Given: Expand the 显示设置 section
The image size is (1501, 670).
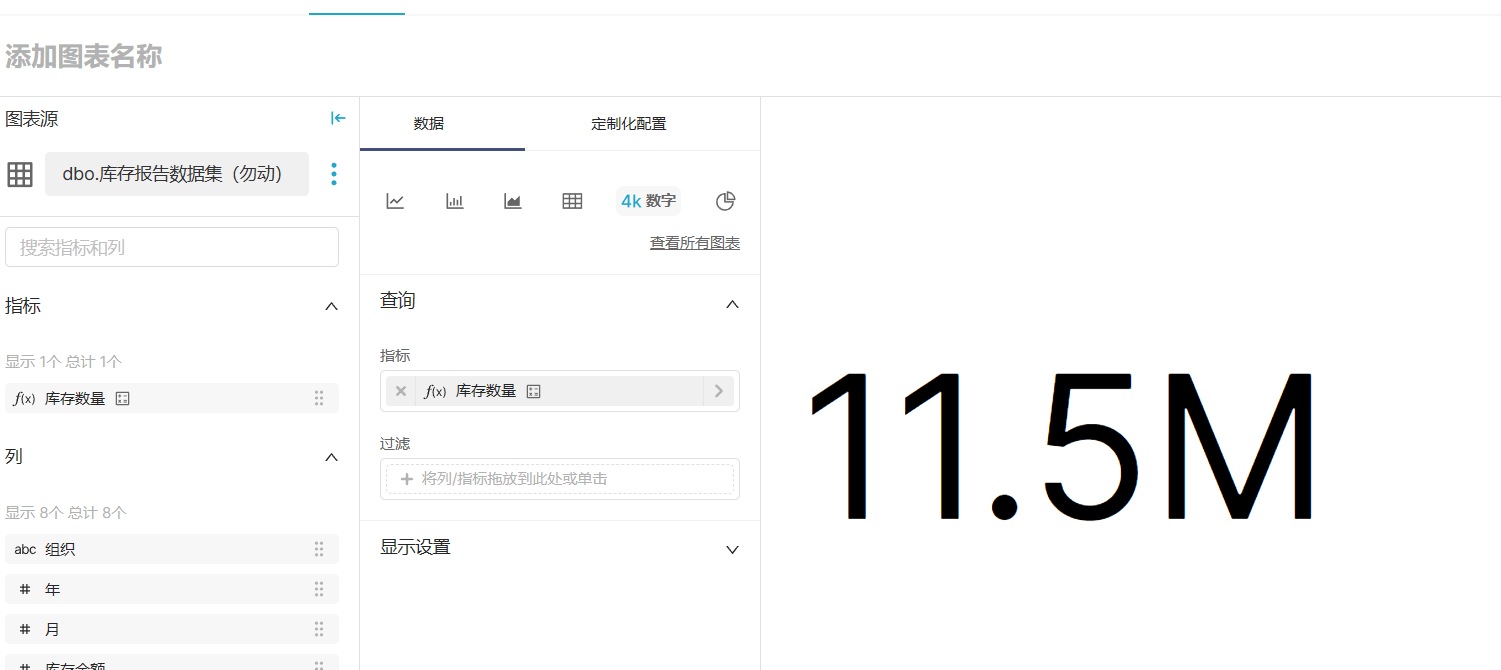Looking at the screenshot, I should [x=732, y=549].
